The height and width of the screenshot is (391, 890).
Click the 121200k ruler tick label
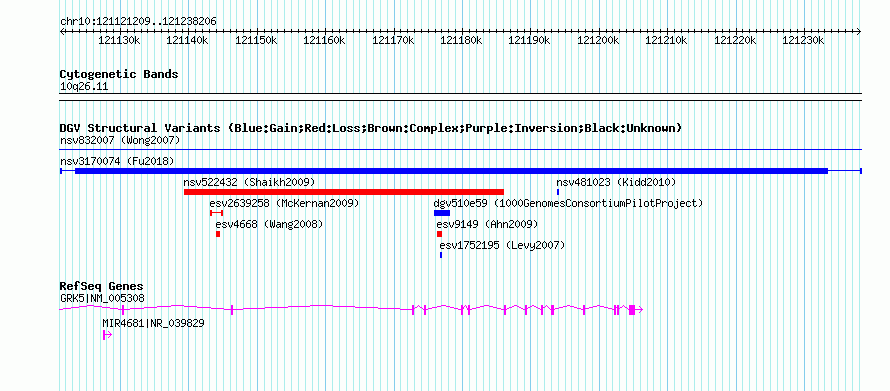tap(597, 40)
